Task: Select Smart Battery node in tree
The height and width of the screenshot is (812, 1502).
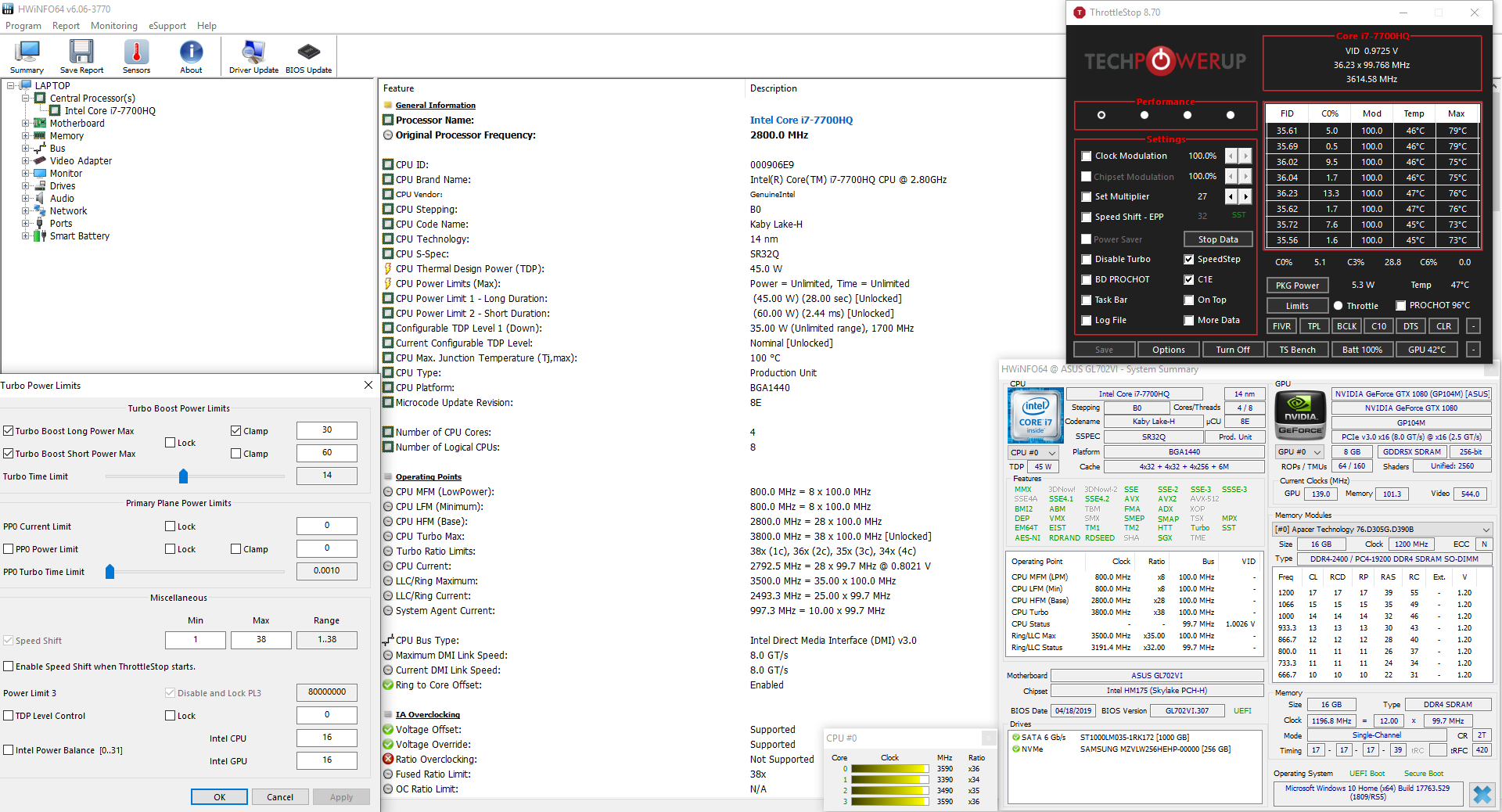Action: point(80,236)
